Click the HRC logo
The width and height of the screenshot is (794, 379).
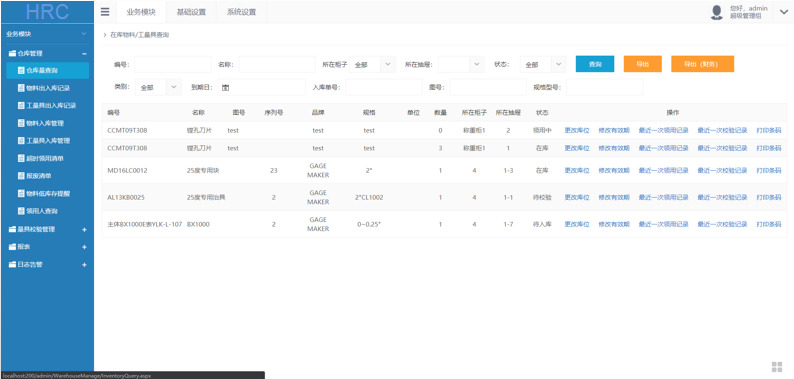(47, 12)
